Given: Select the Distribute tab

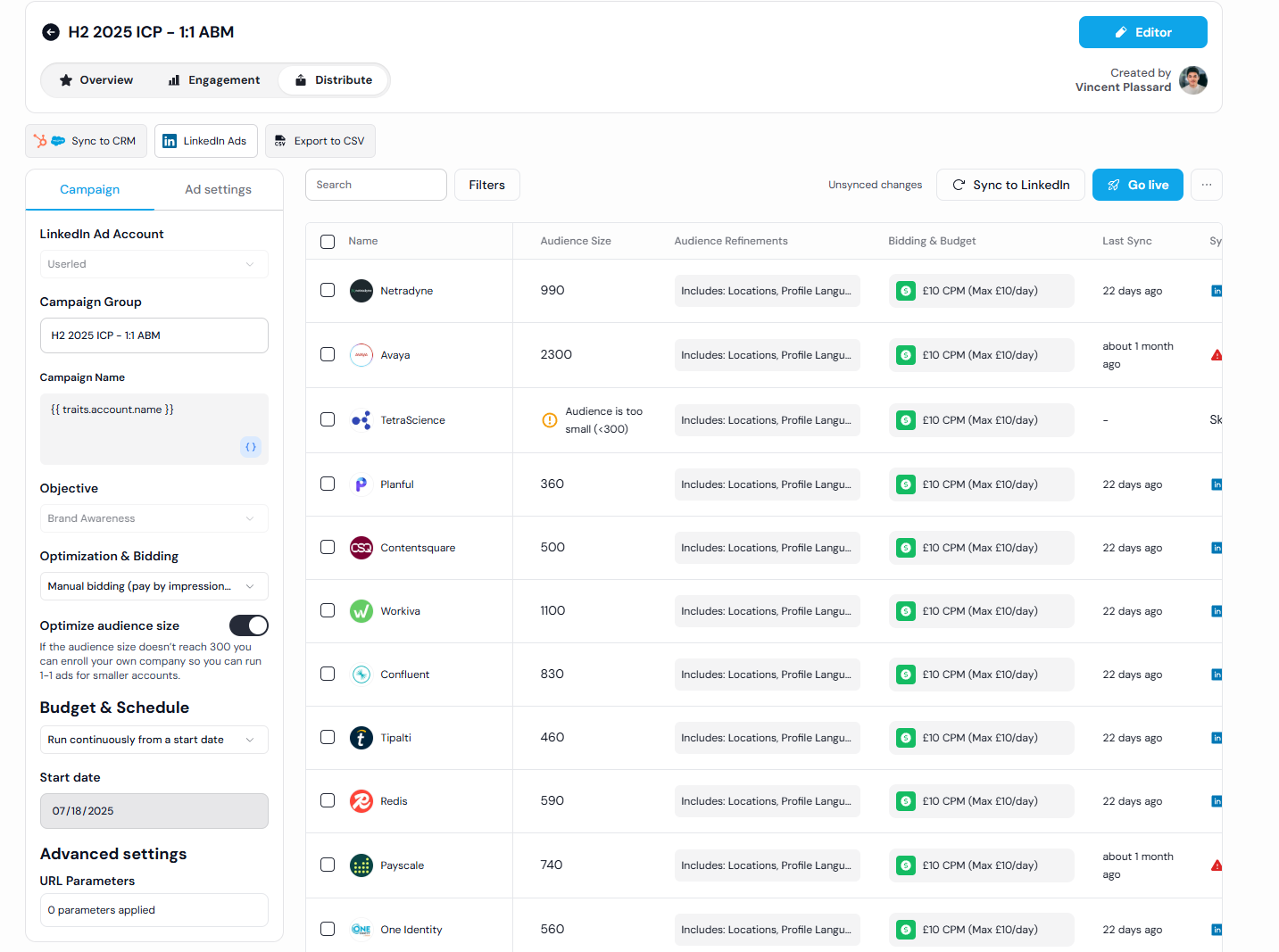Looking at the screenshot, I should click(x=334, y=80).
